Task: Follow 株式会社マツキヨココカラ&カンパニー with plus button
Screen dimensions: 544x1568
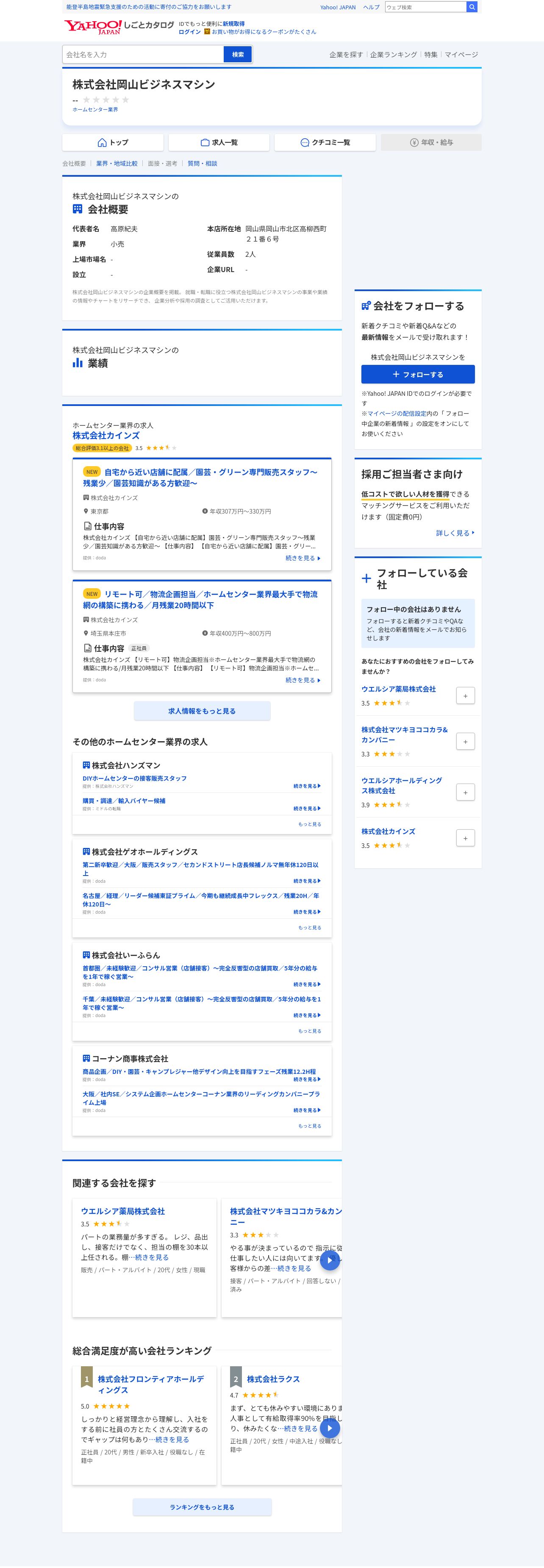Action: pos(465,741)
